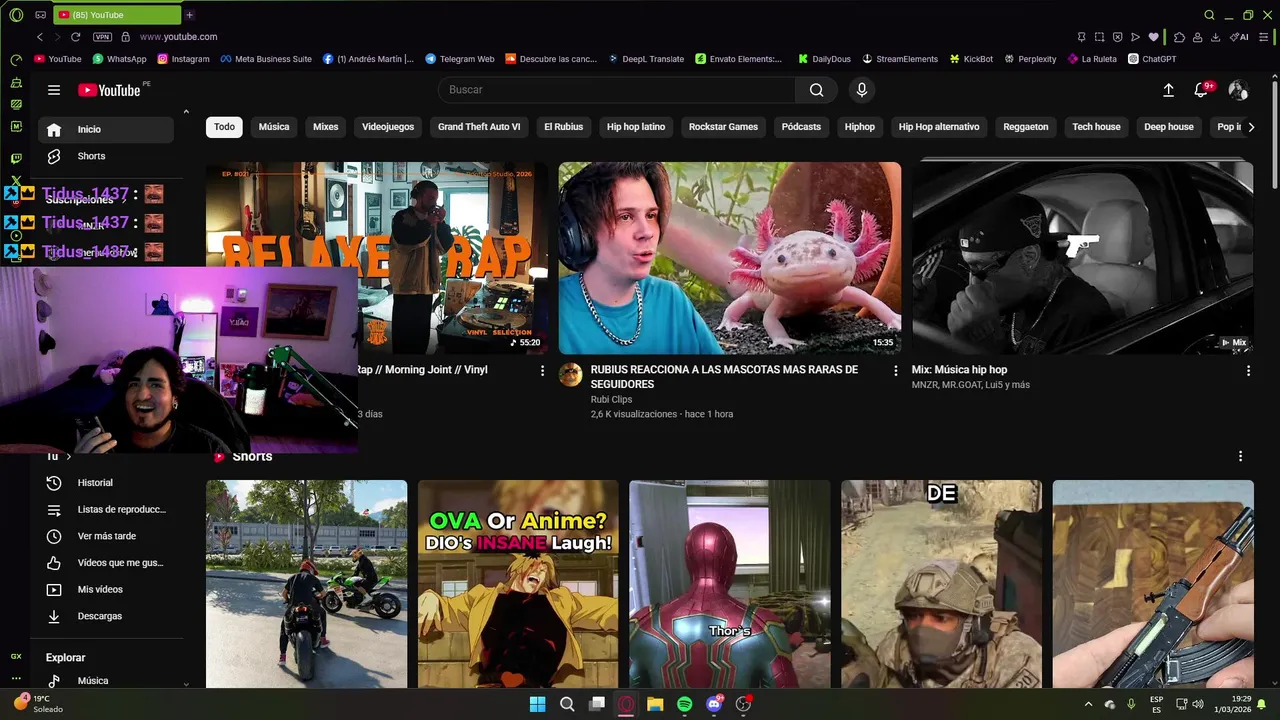1280x720 pixels.
Task: Open a new browser tab
Action: [189, 15]
